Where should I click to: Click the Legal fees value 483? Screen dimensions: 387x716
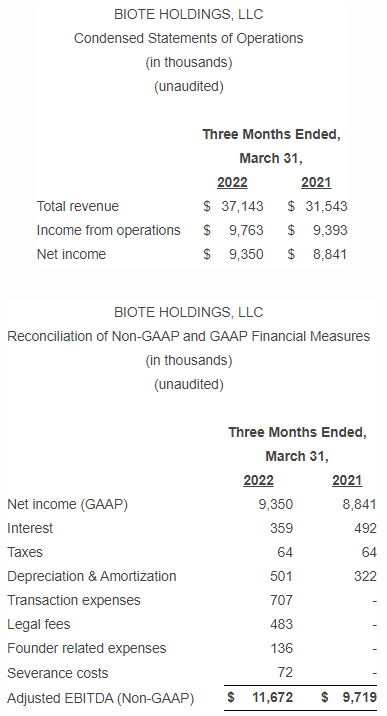(281, 624)
